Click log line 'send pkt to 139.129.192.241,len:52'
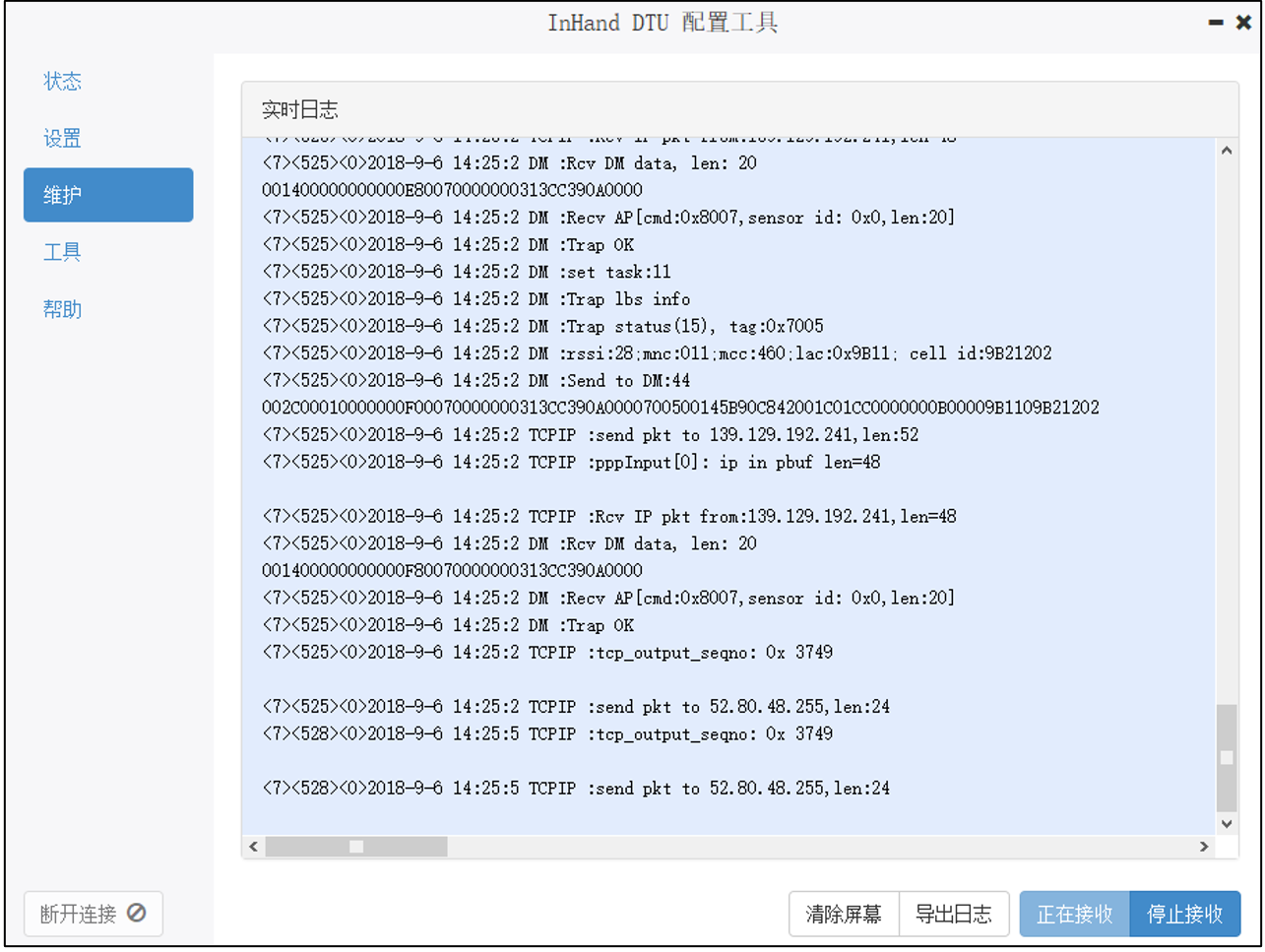Image resolution: width=1265 pixels, height=952 pixels. [591, 435]
